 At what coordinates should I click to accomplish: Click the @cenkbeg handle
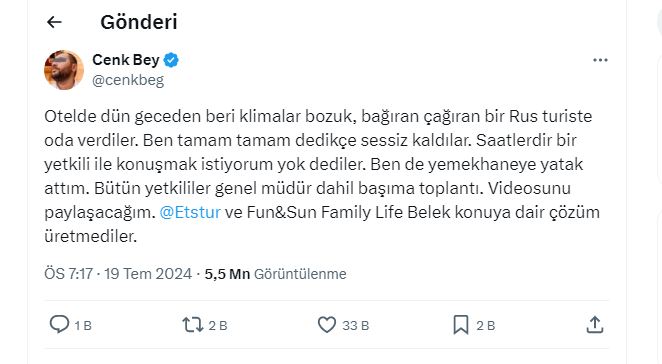coord(128,80)
